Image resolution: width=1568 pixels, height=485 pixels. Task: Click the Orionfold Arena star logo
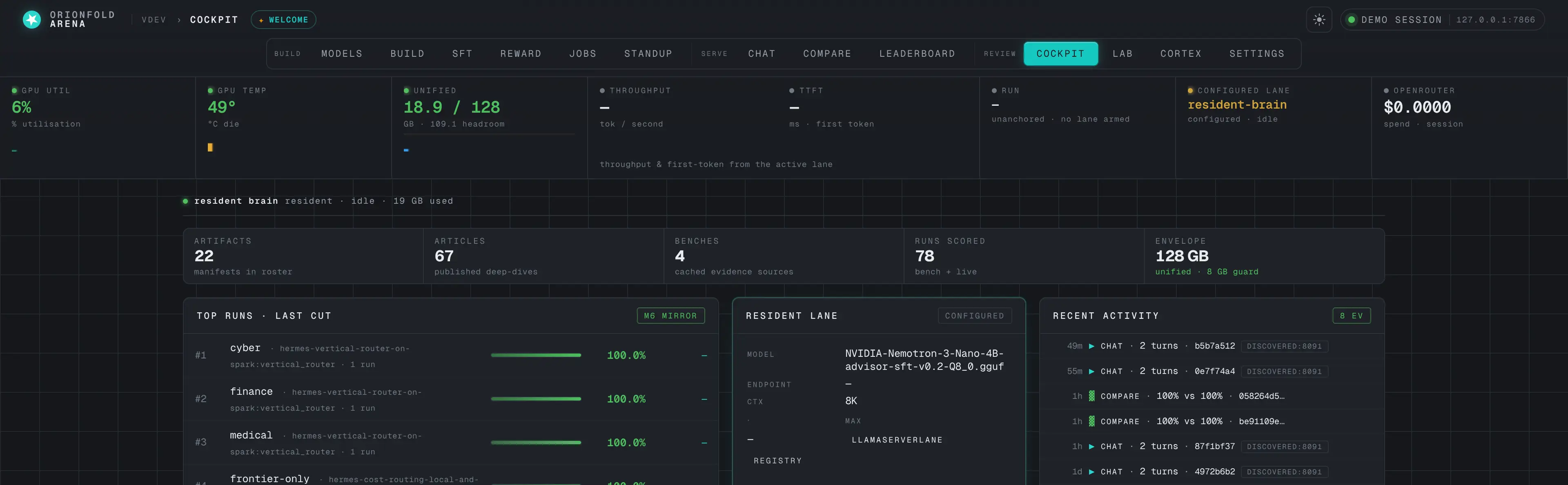tap(32, 20)
